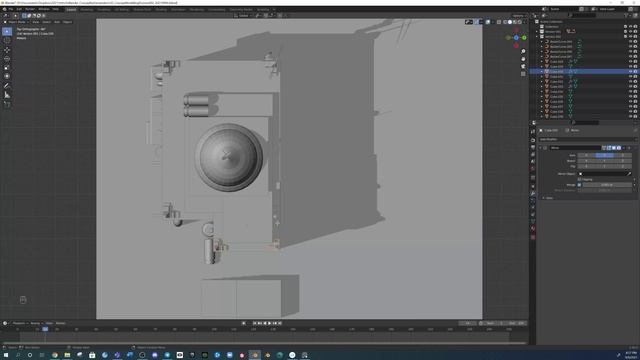This screenshot has height=360, width=640.
Task: Switch to the Shading workspace tab
Action: (161, 9)
